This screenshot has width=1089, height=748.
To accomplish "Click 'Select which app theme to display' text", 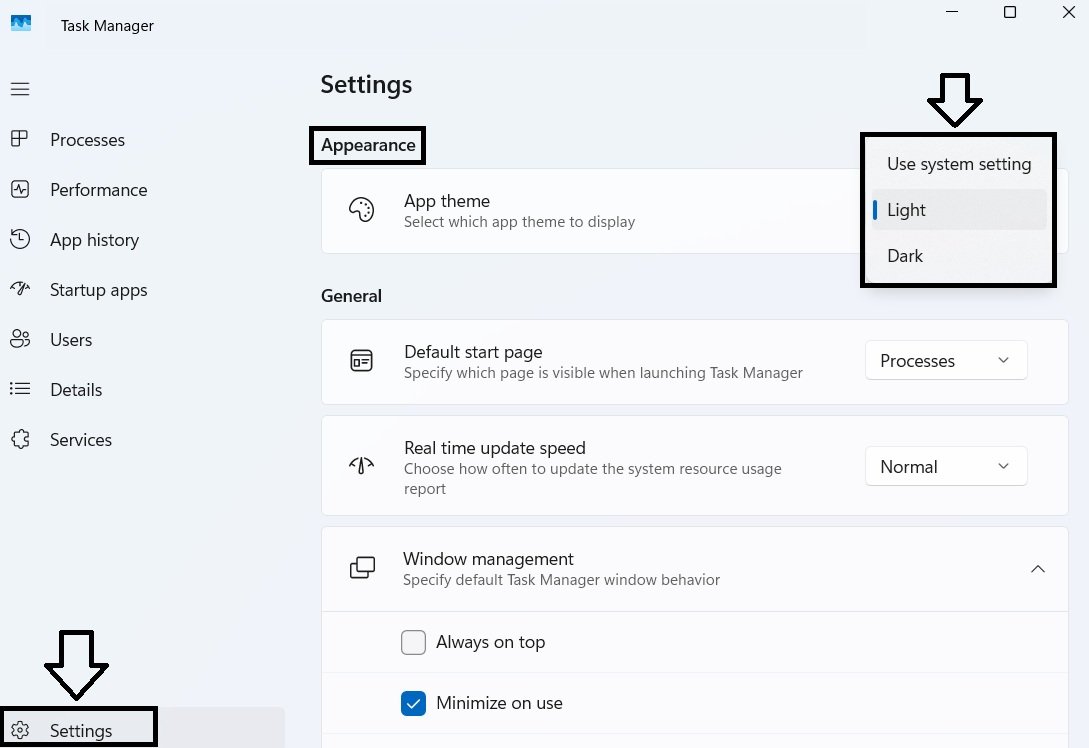I will 519,222.
